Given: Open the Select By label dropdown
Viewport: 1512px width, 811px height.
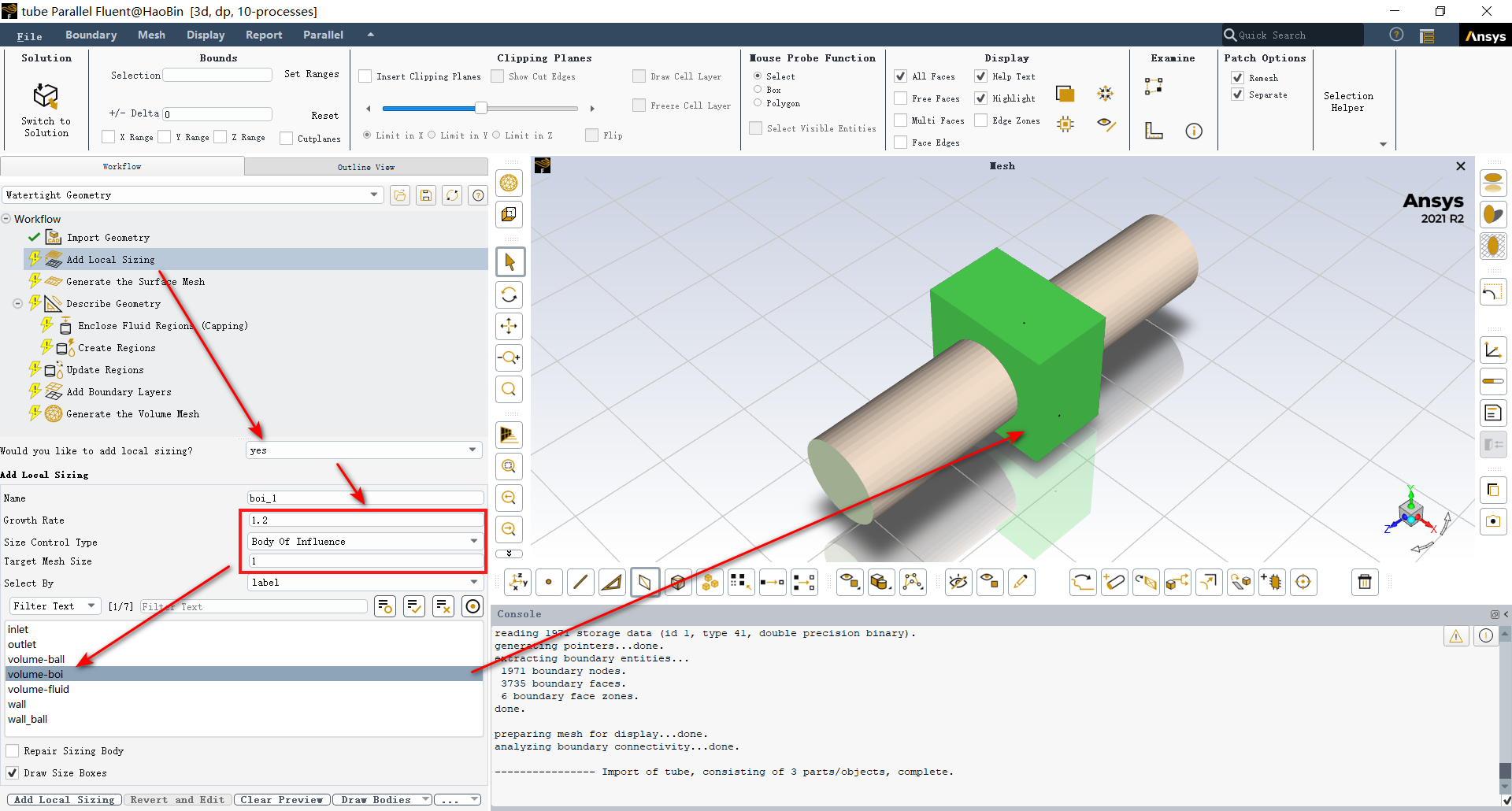Looking at the screenshot, I should (x=365, y=583).
